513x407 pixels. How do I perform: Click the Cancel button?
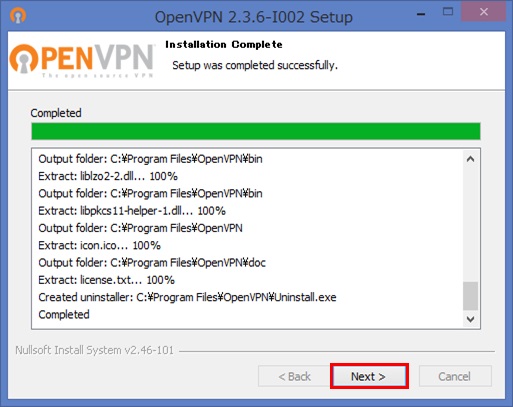pos(455,376)
